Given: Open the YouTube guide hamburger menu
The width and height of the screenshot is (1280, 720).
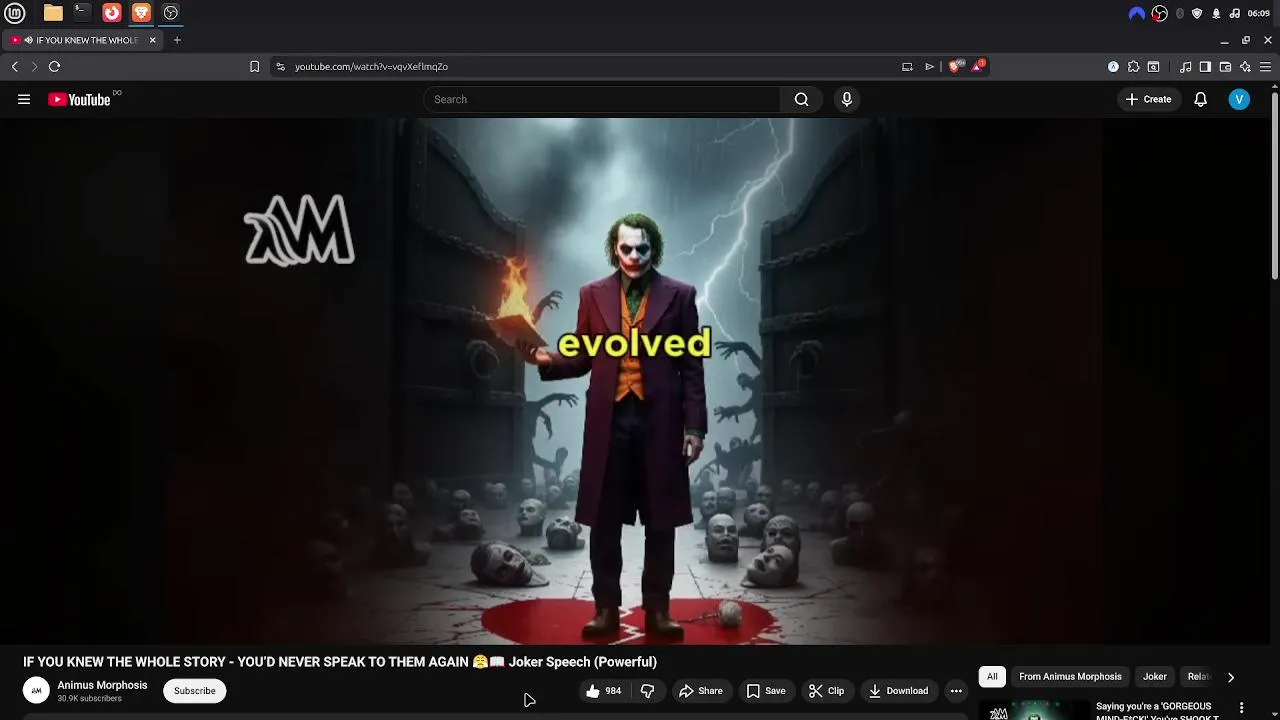Looking at the screenshot, I should click(24, 99).
